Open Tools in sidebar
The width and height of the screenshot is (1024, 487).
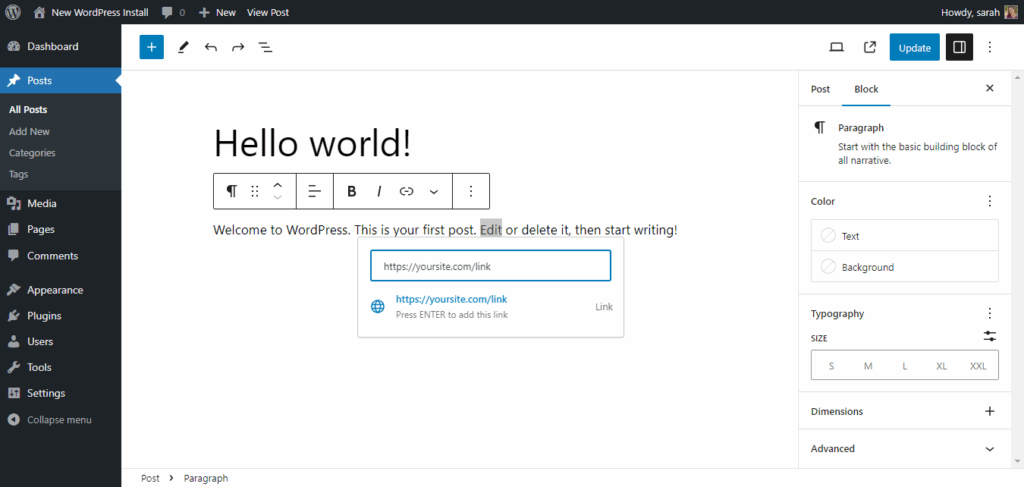(x=60, y=368)
